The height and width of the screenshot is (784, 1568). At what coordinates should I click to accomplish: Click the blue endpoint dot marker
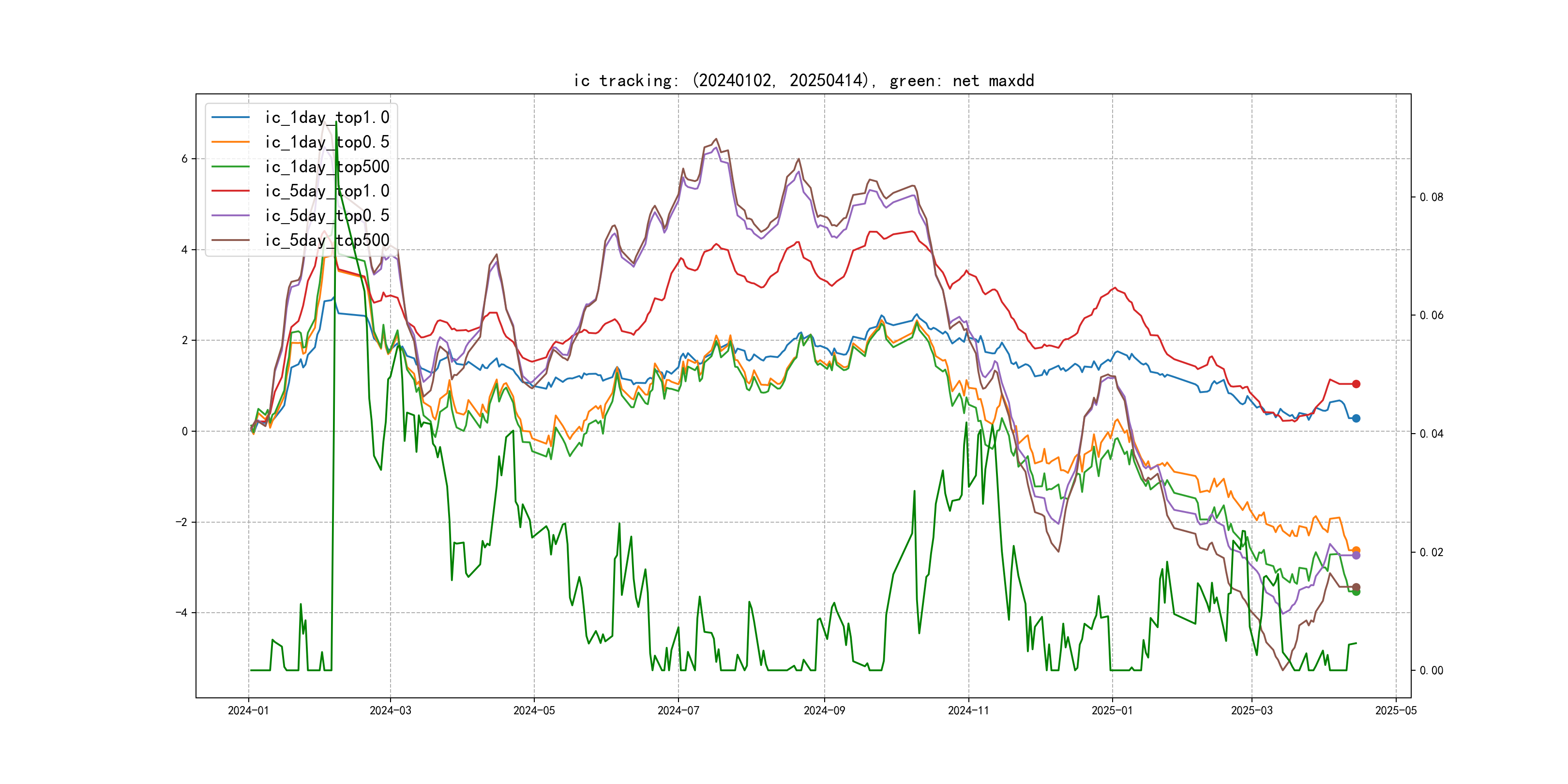point(1356,418)
